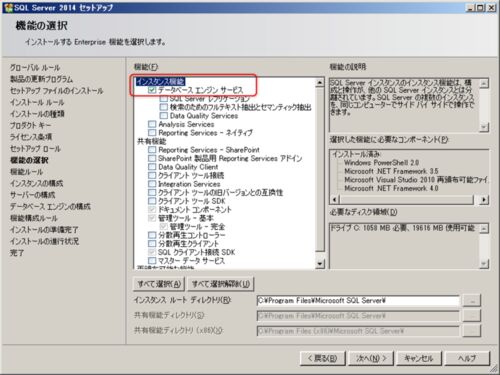The height and width of the screenshot is (375, 500).
Task: Go back with the 戻る(B) button
Action: click(322, 358)
